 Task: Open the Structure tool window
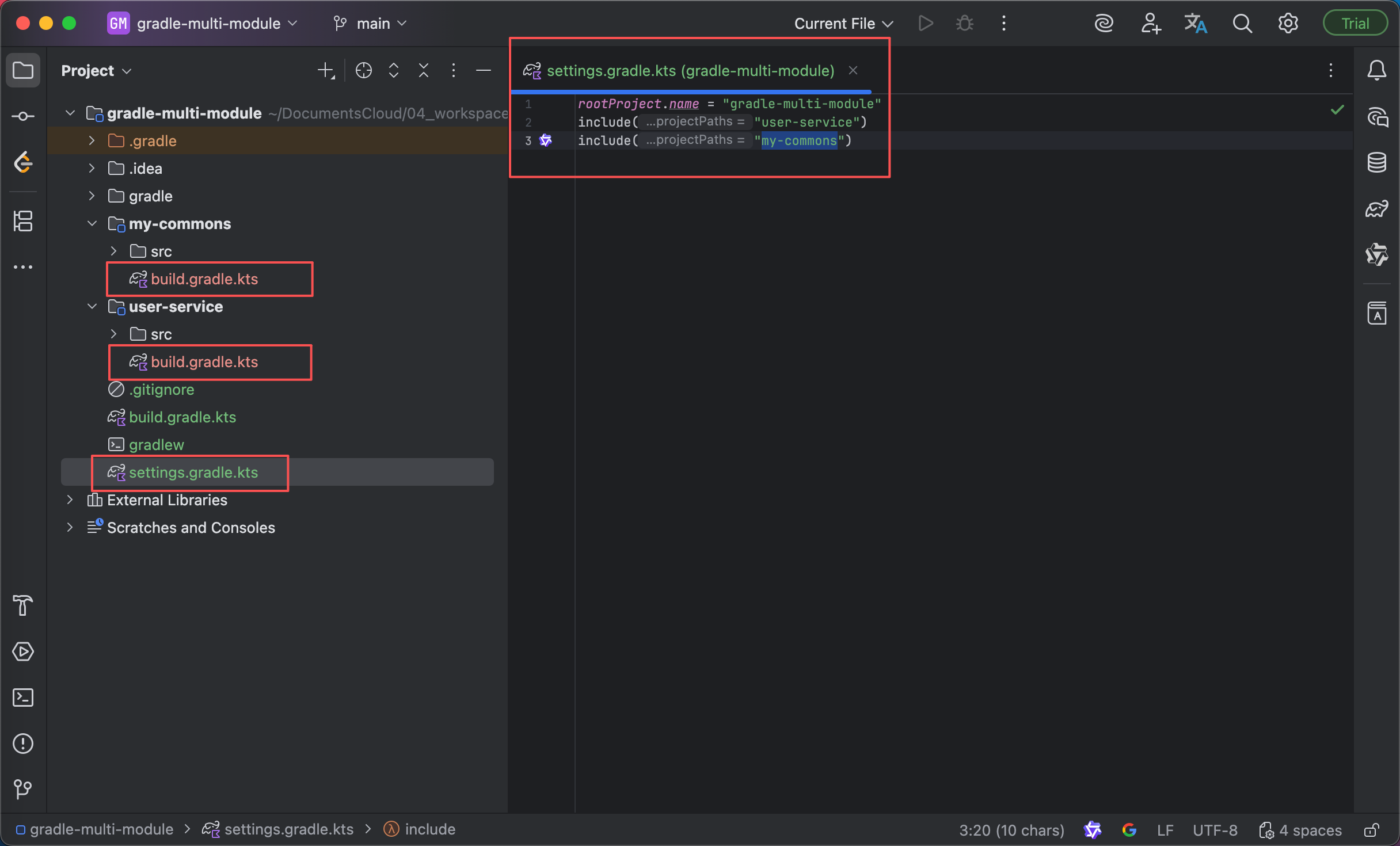[x=23, y=221]
